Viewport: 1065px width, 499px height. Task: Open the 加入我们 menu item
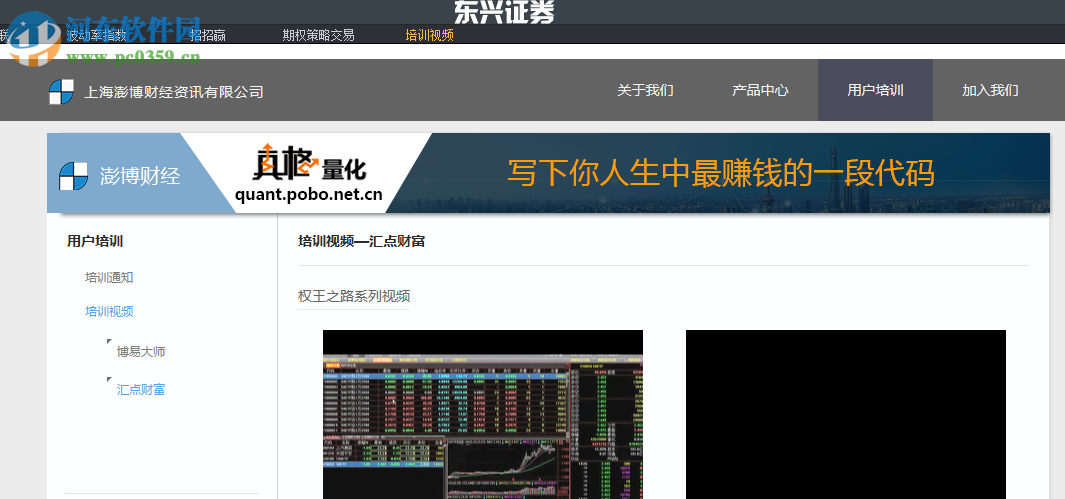tap(990, 90)
